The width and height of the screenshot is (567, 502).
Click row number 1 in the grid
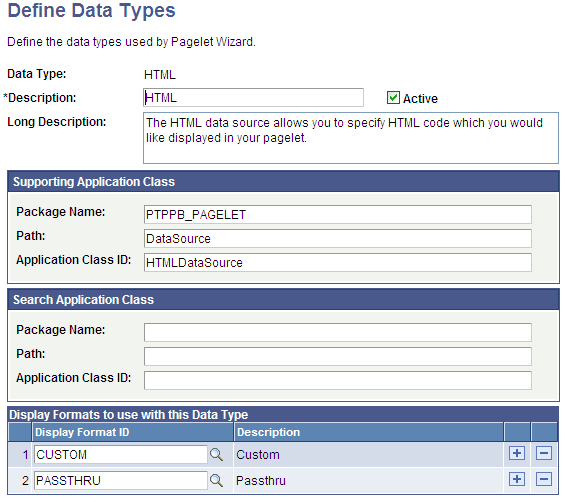pos(25,455)
